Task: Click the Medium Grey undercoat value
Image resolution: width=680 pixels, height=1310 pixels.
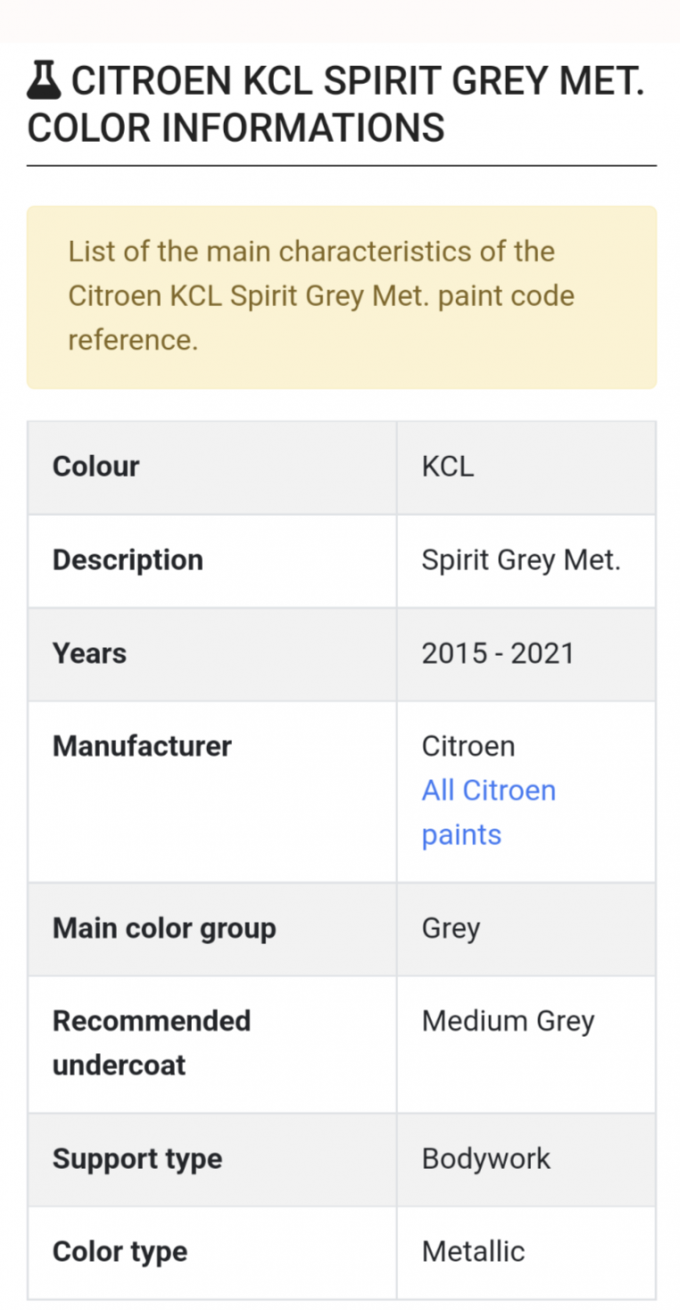Action: [x=508, y=1022]
